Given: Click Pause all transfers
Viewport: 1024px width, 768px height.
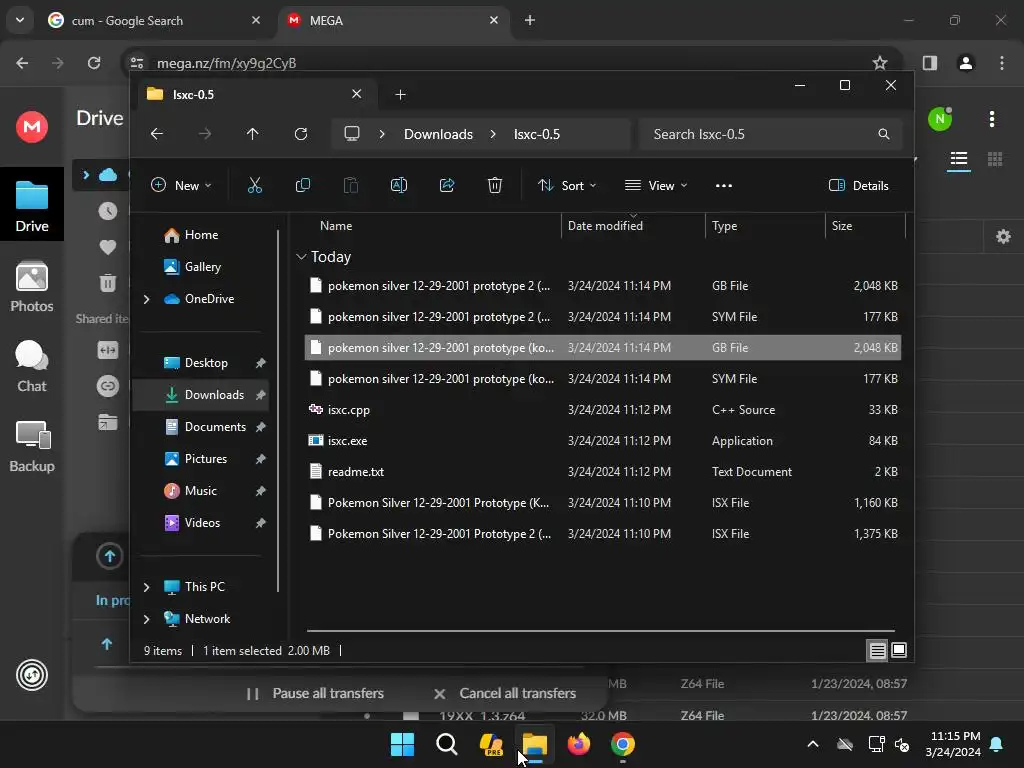Looking at the screenshot, I should coord(315,693).
